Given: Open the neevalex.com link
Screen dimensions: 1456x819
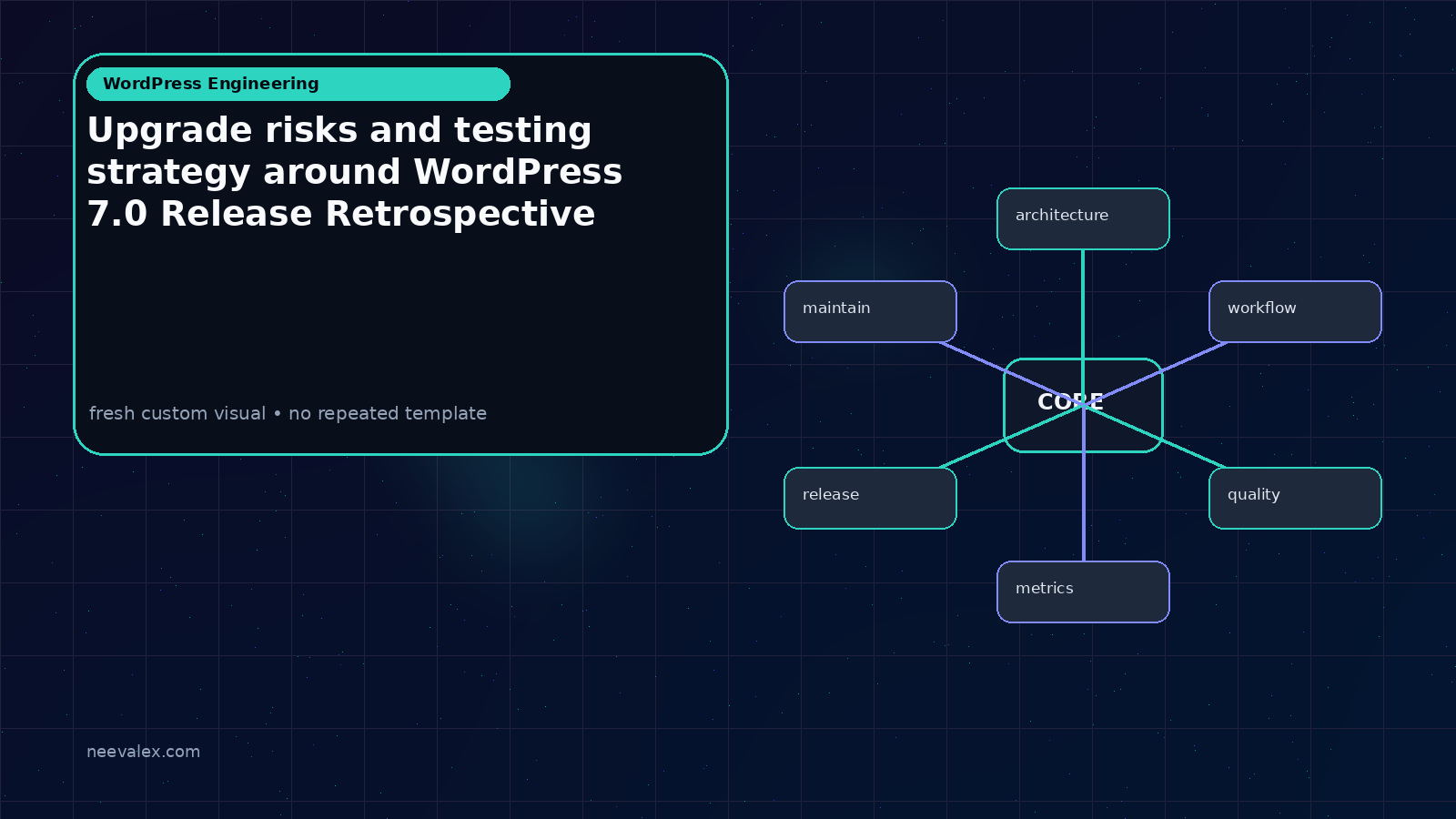Looking at the screenshot, I should pyautogui.click(x=143, y=752).
